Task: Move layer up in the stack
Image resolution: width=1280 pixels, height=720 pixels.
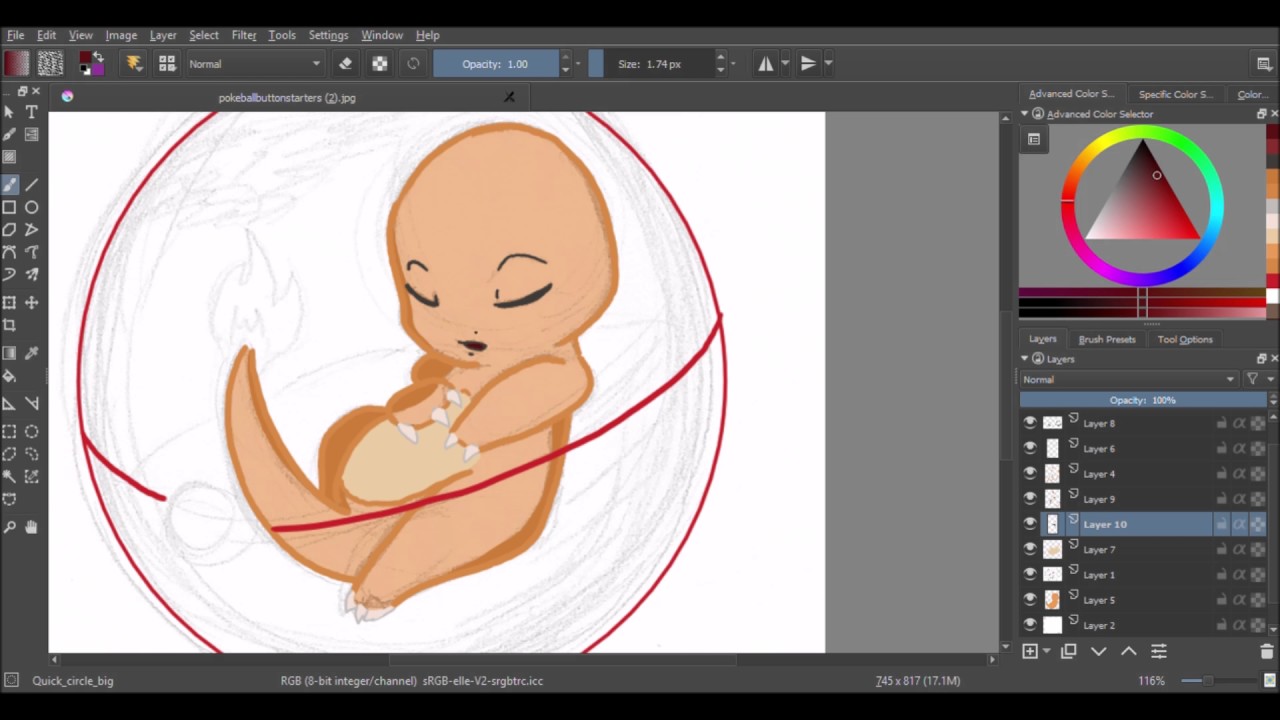Action: 1128,651
